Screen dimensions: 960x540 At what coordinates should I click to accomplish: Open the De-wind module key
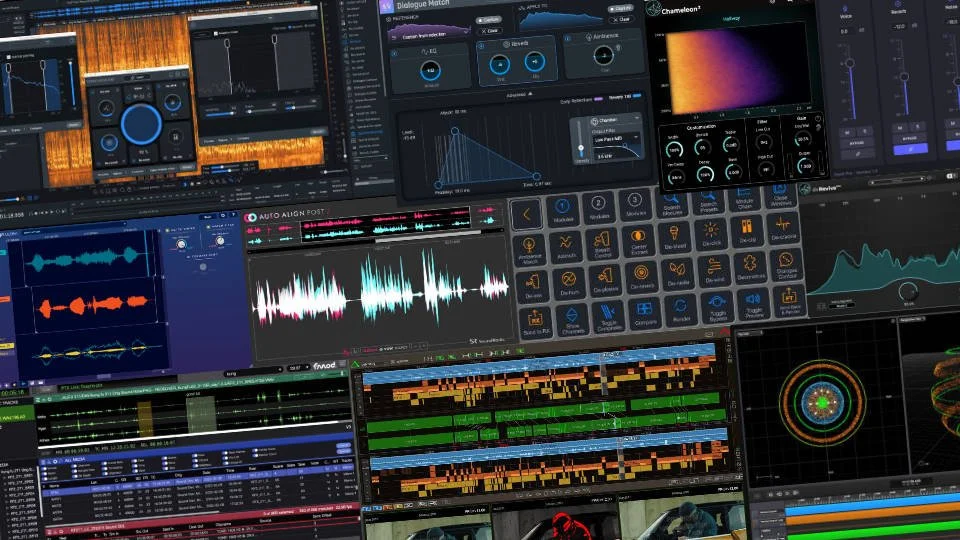714,270
